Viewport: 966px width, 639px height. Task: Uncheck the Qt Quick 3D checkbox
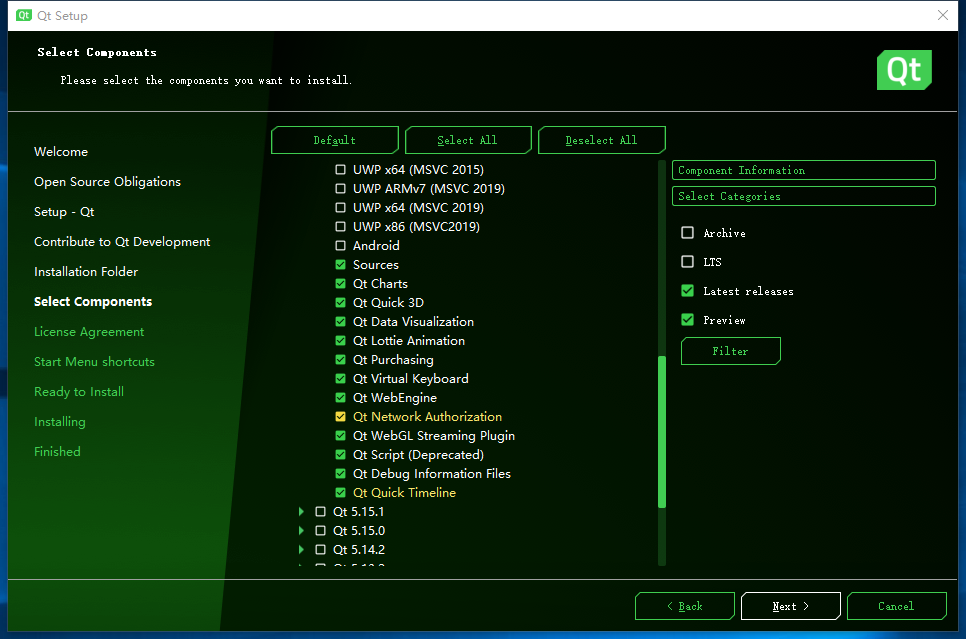click(340, 303)
